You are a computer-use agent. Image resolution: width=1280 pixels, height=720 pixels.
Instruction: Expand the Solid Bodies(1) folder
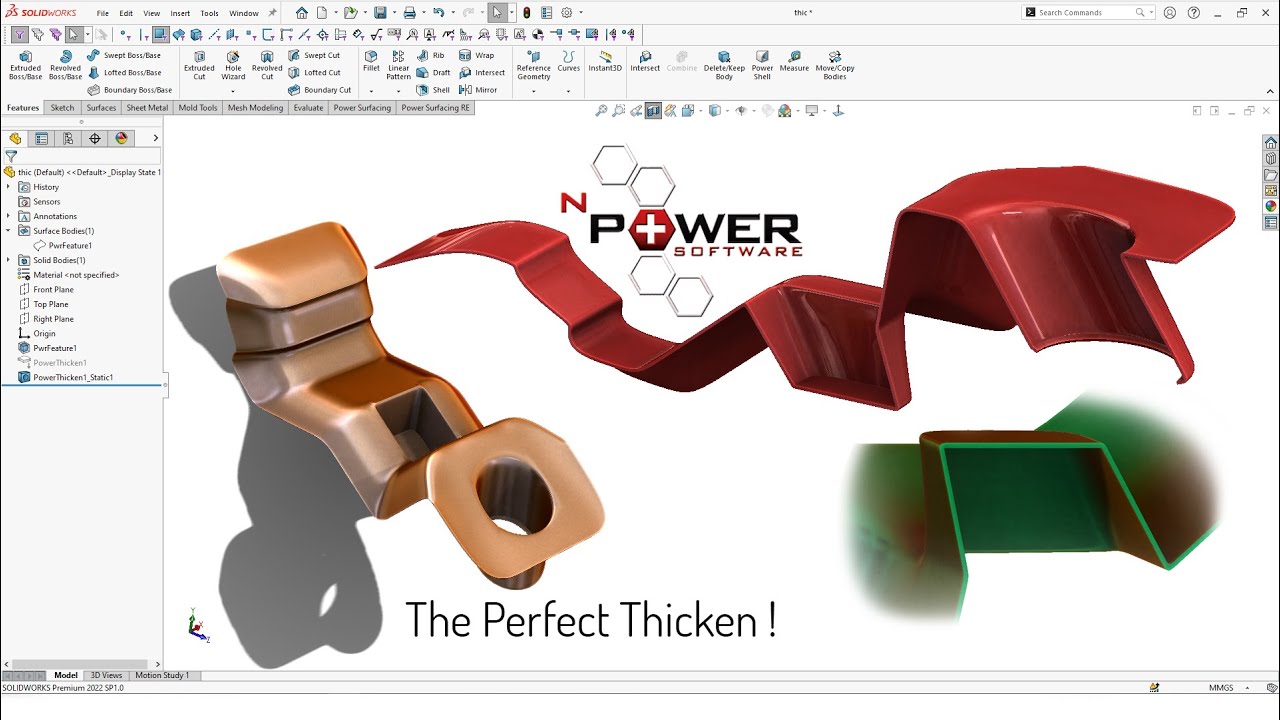pos(9,260)
